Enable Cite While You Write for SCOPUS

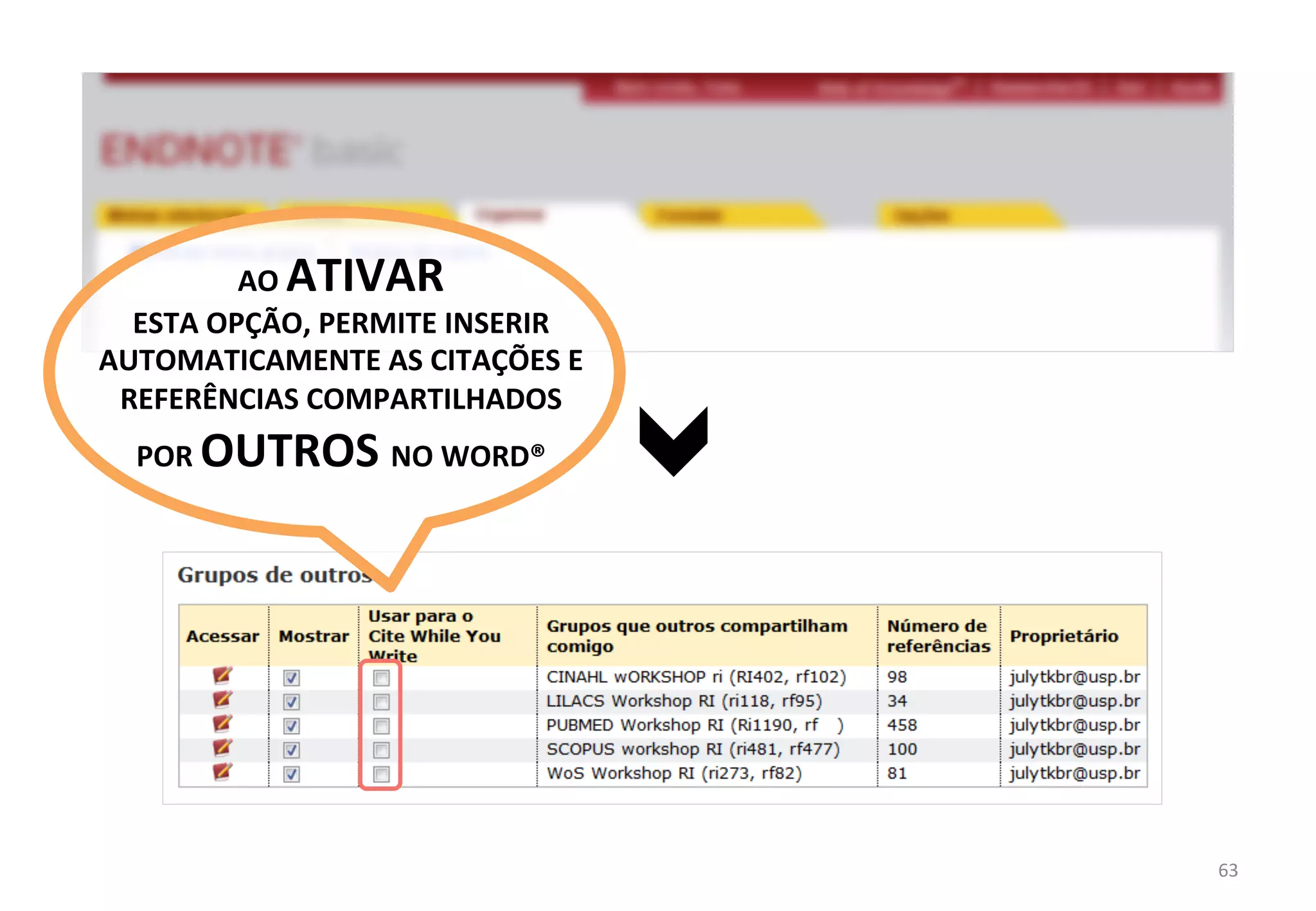(x=381, y=750)
